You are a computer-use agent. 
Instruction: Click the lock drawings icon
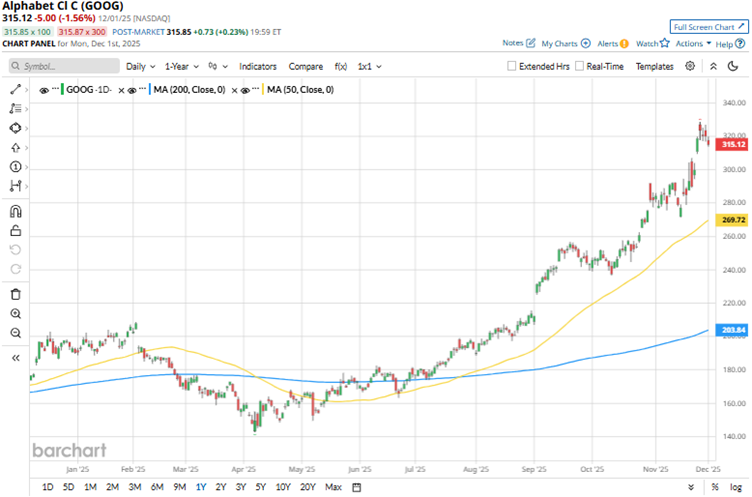(x=15, y=231)
